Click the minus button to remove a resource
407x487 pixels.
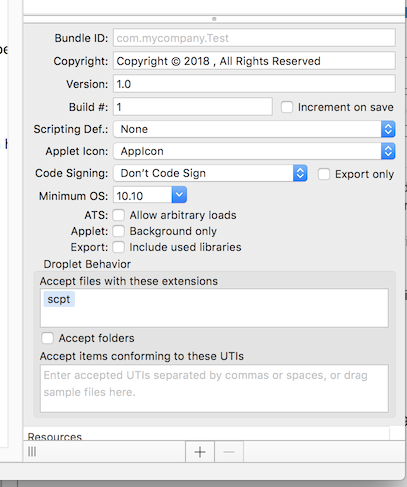[229, 452]
